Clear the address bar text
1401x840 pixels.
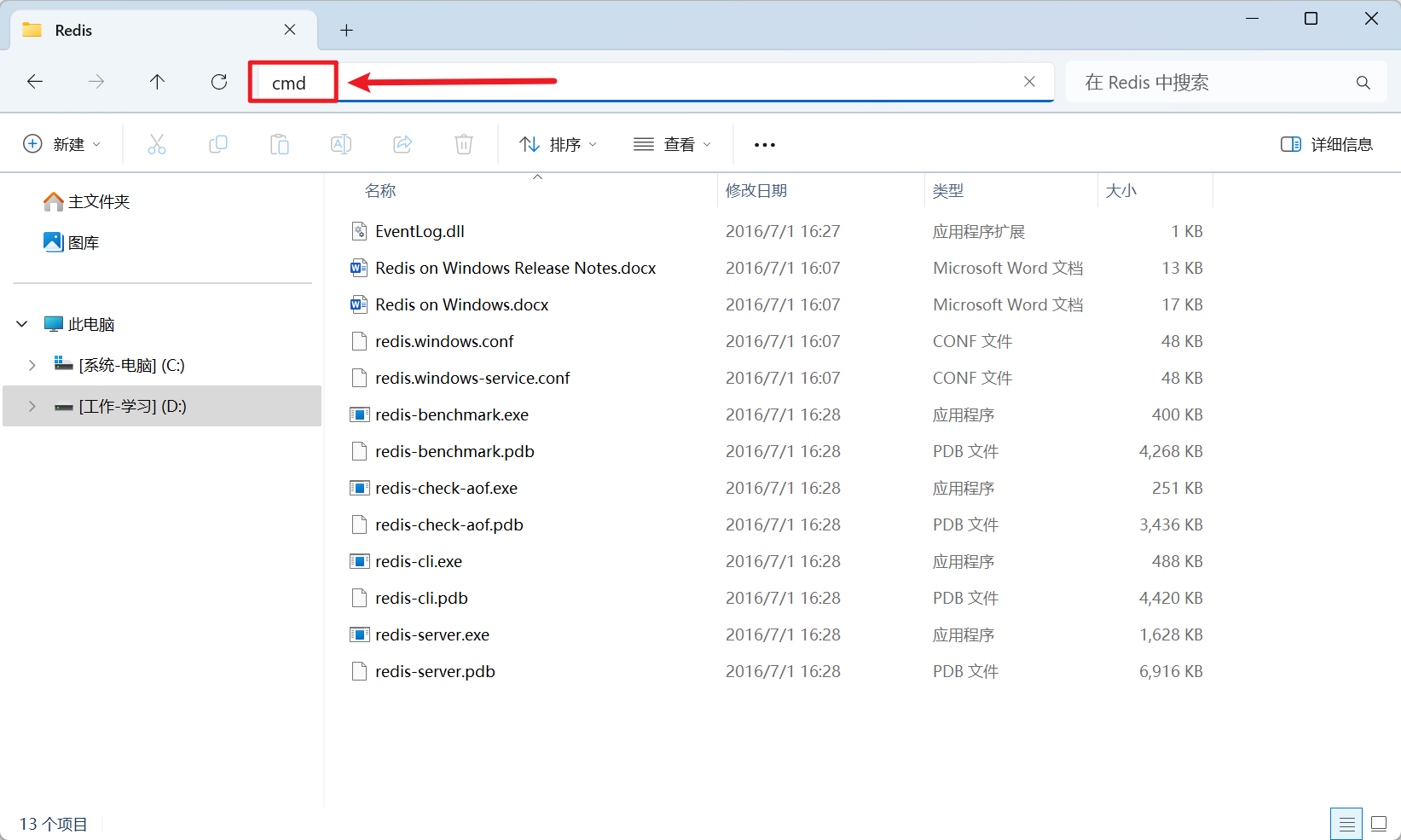tap(1029, 82)
